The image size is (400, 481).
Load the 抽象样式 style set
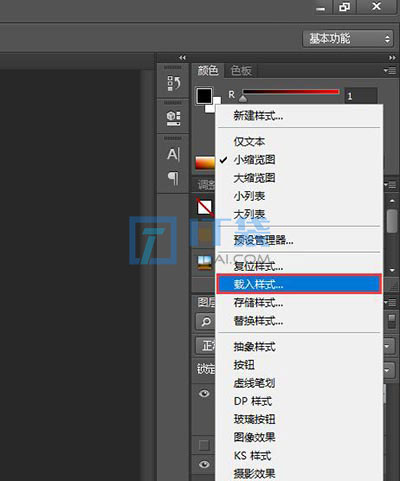click(299, 347)
